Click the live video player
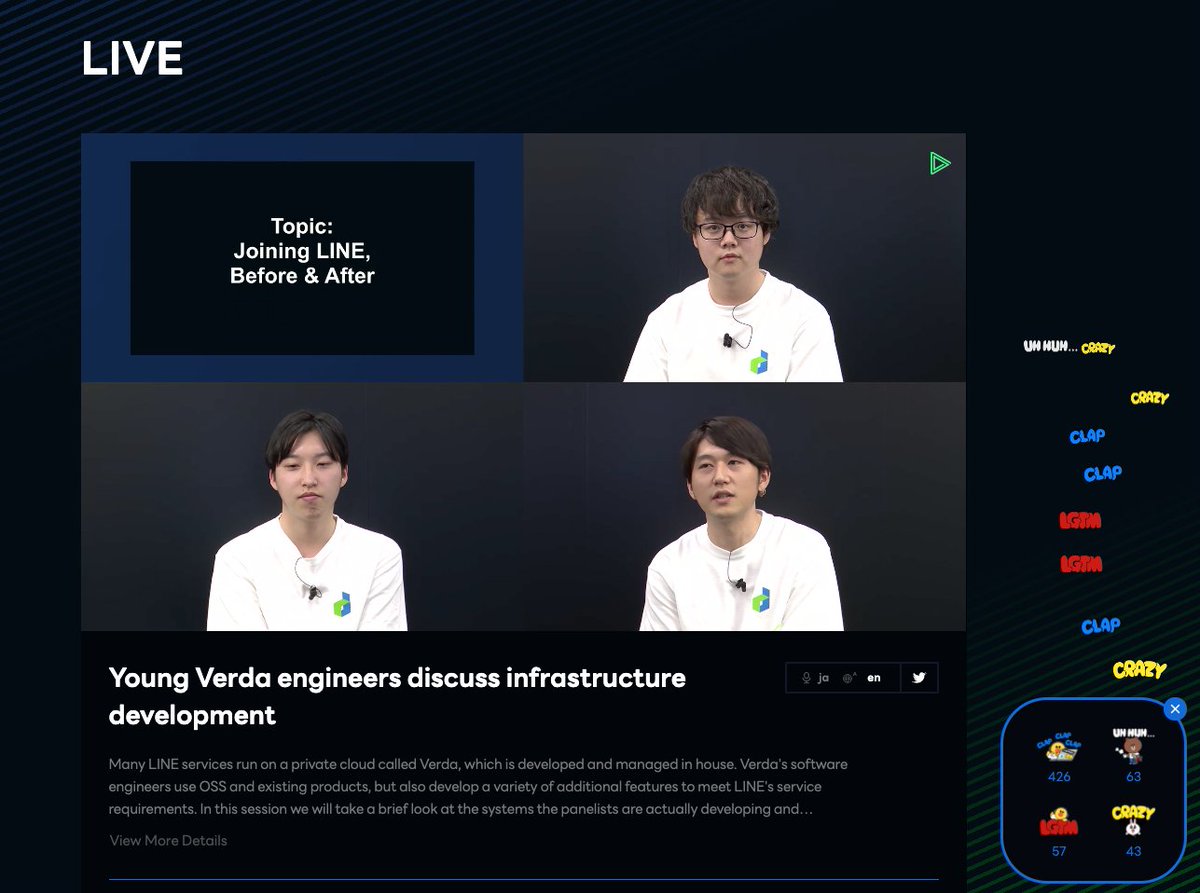 523,382
